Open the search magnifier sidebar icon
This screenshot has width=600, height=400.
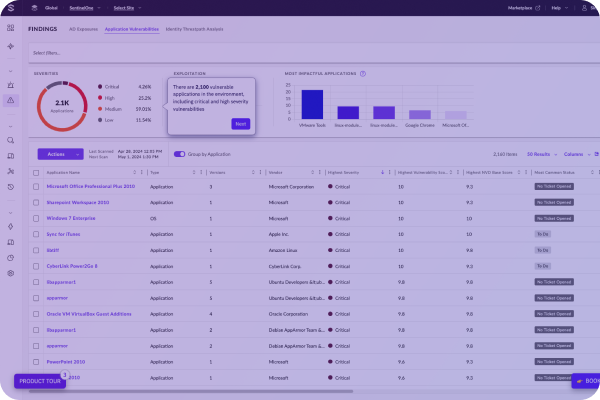click(10, 141)
